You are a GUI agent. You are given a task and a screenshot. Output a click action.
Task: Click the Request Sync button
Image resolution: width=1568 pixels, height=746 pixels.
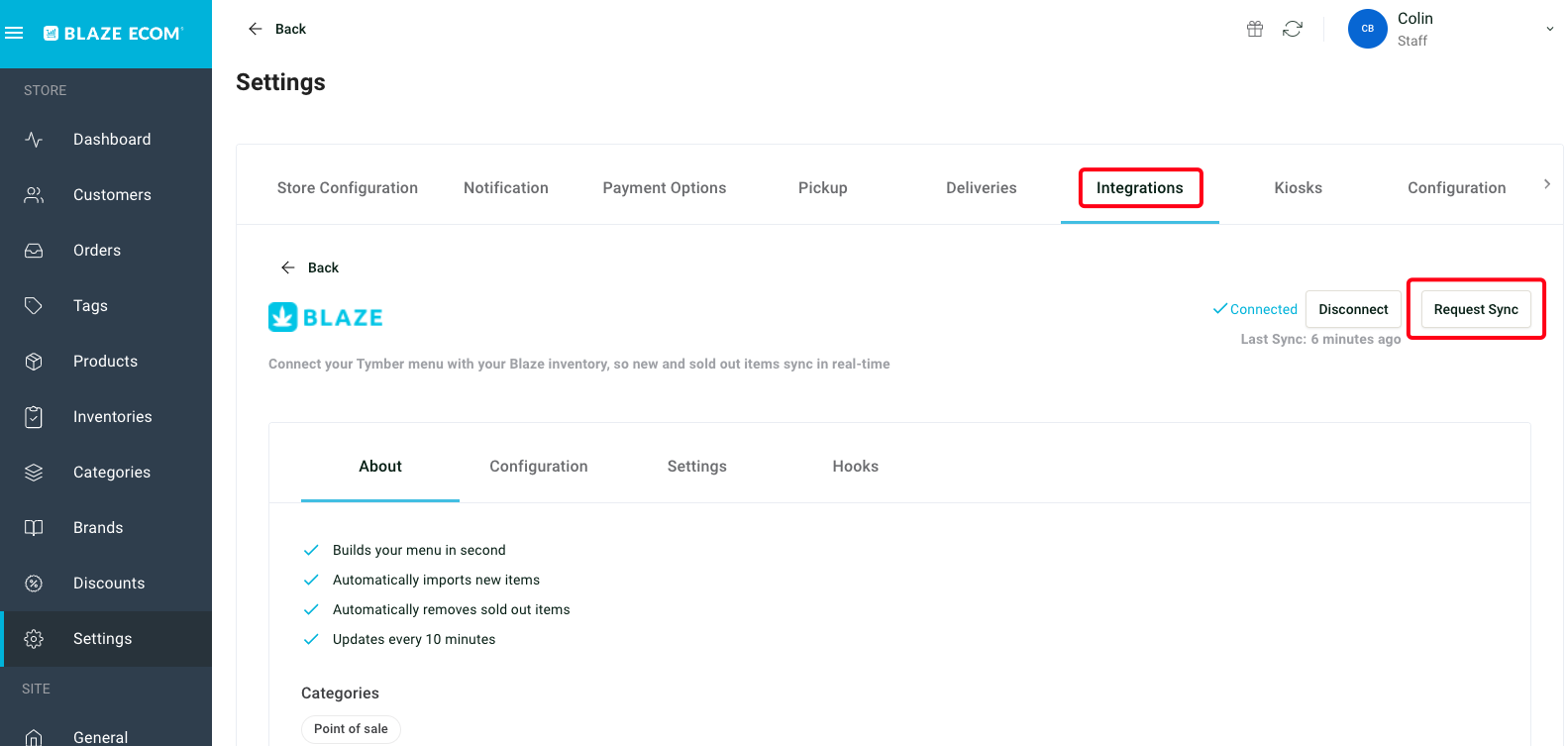click(1476, 309)
